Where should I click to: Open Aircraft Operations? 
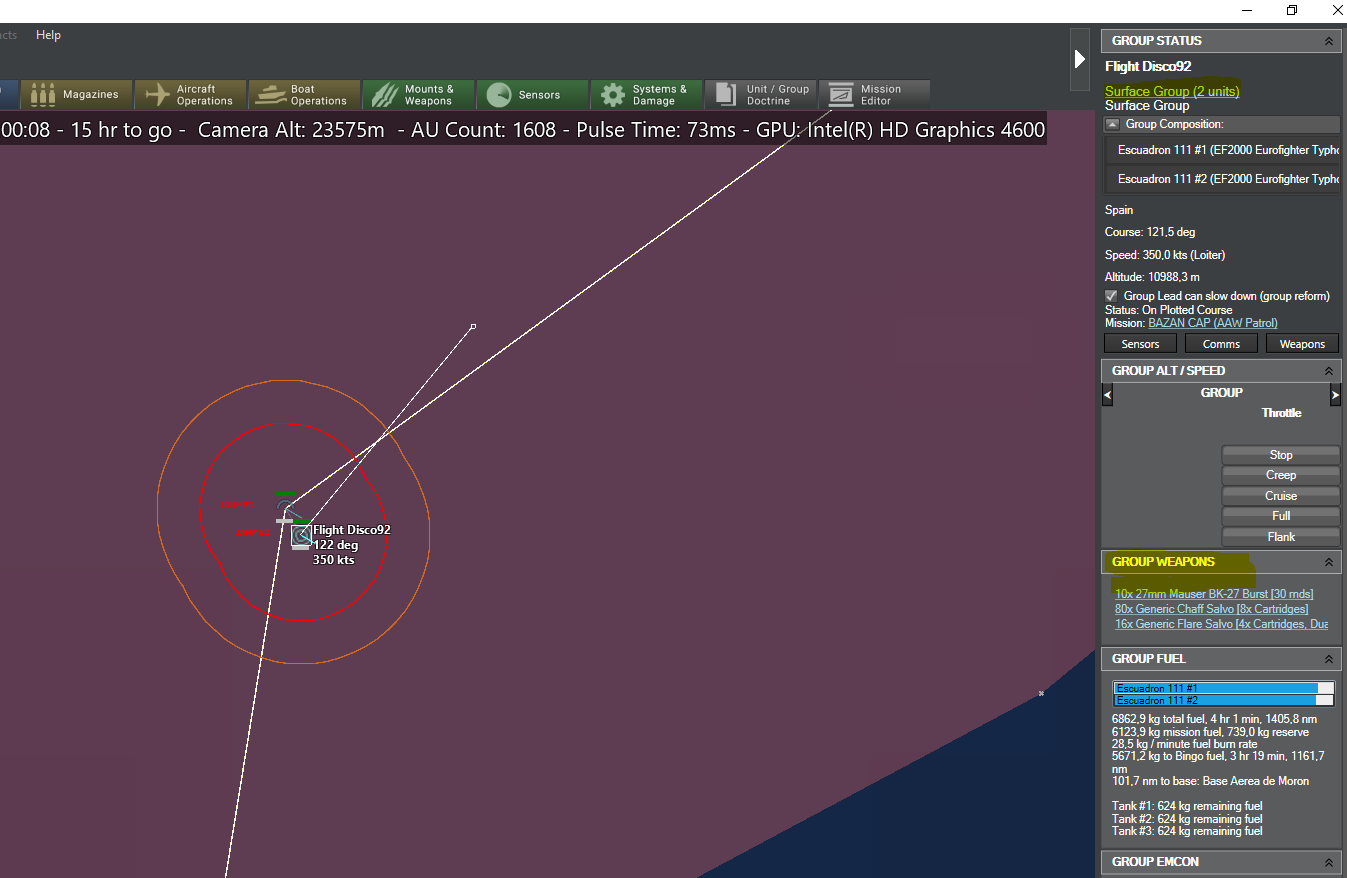click(190, 95)
